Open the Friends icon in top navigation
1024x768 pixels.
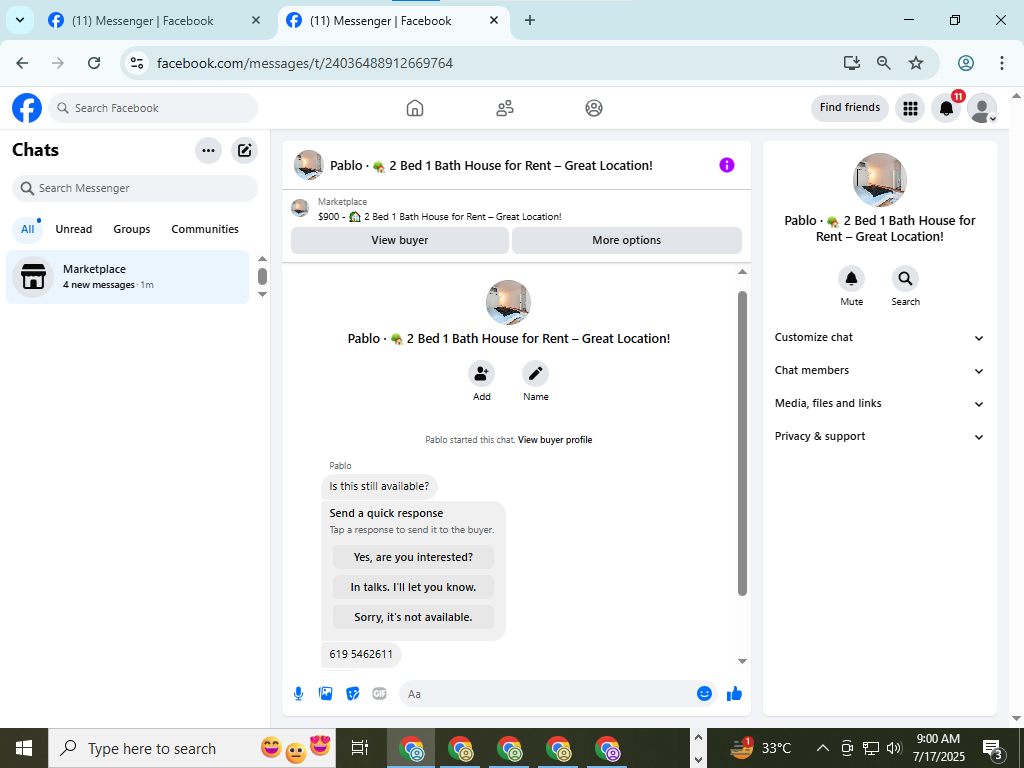(505, 108)
